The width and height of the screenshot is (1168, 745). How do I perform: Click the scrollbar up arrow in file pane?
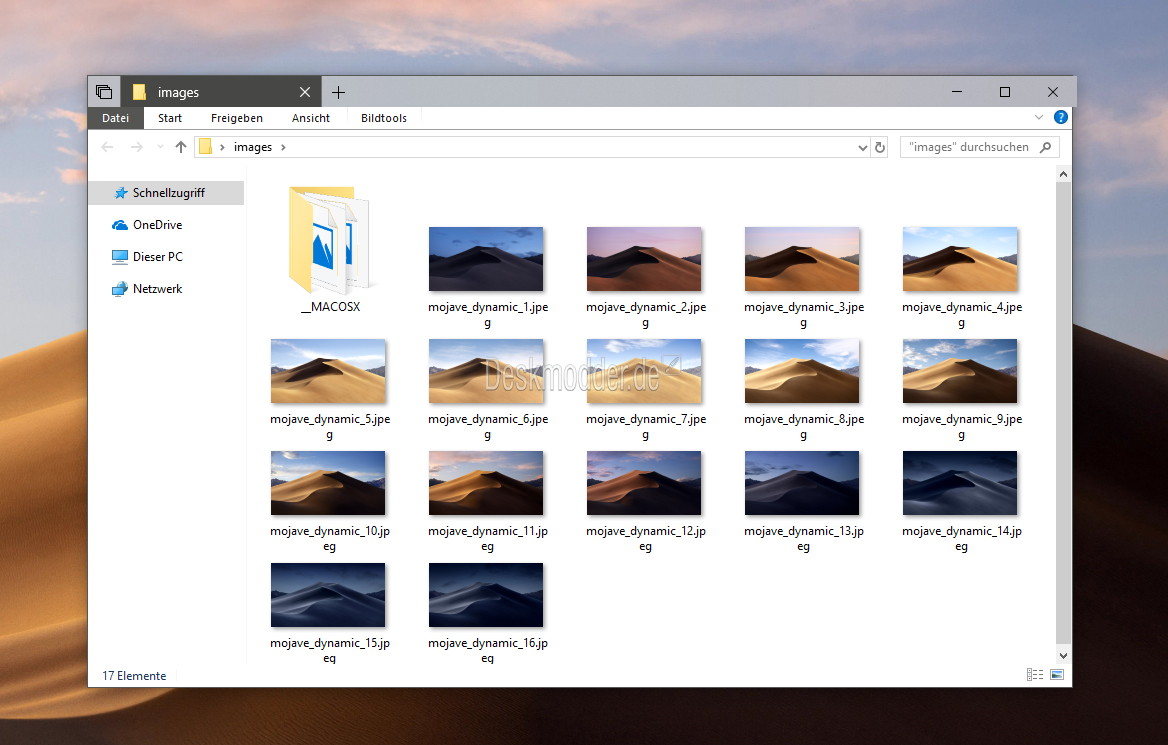click(1063, 174)
